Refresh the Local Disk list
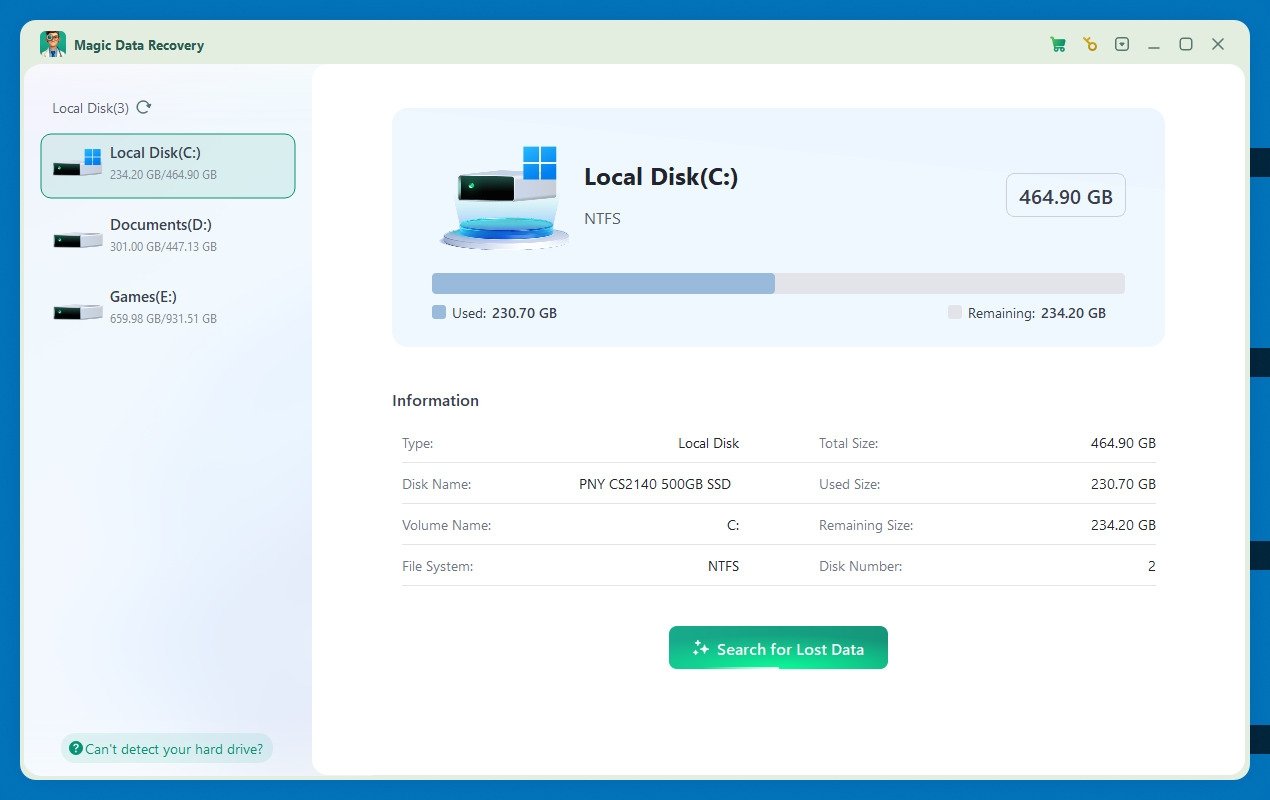Screen dimensions: 1270x800 pos(143,107)
